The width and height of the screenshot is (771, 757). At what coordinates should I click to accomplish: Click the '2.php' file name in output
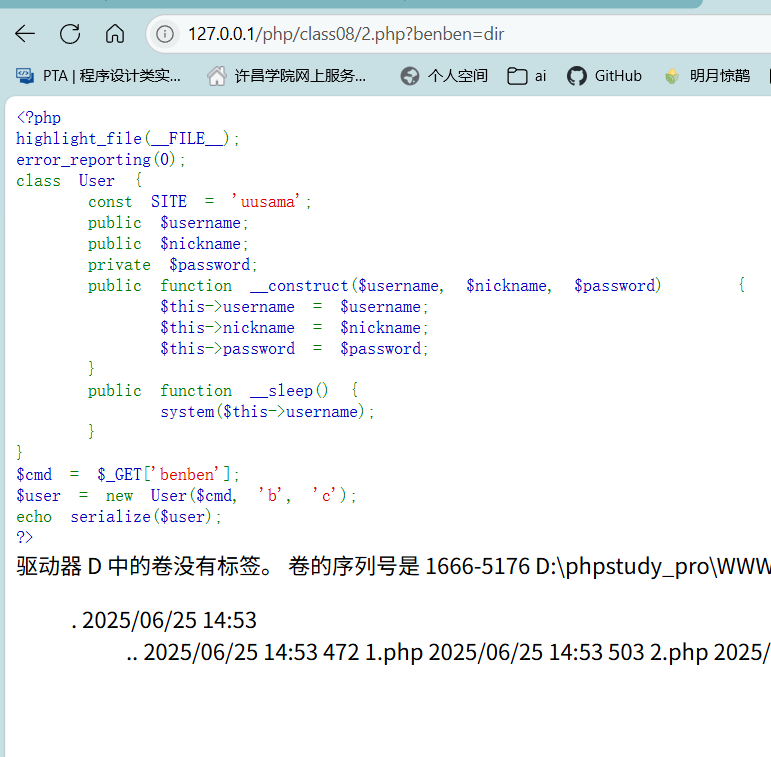click(679, 653)
